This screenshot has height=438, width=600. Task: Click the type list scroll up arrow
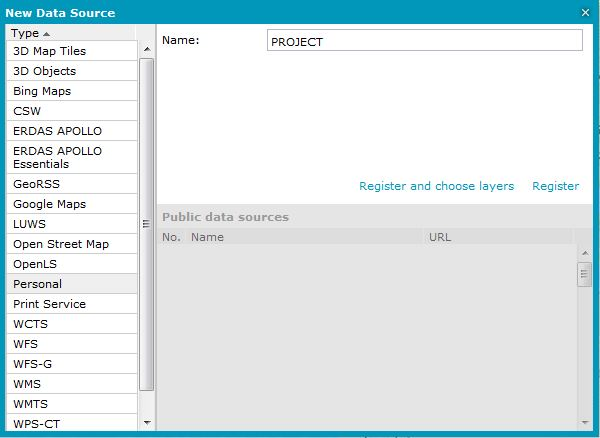coord(147,49)
